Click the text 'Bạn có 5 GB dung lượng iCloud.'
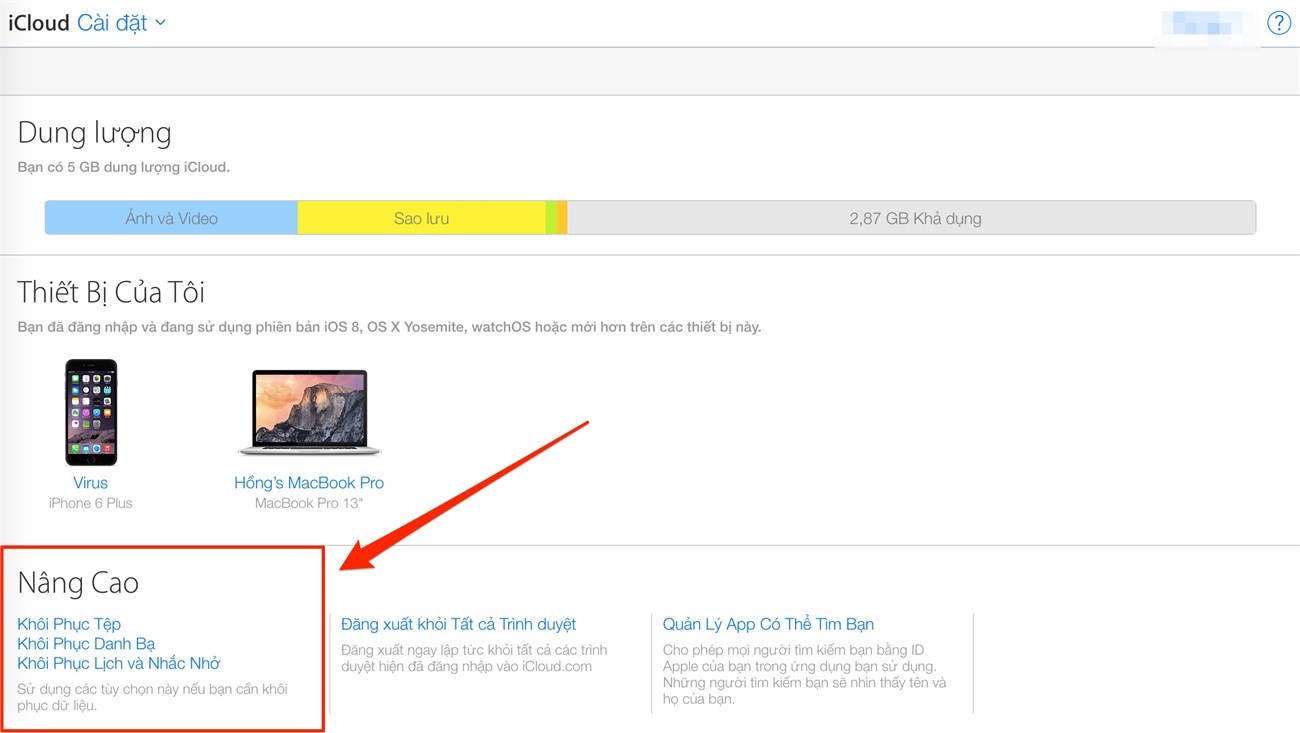 124,167
